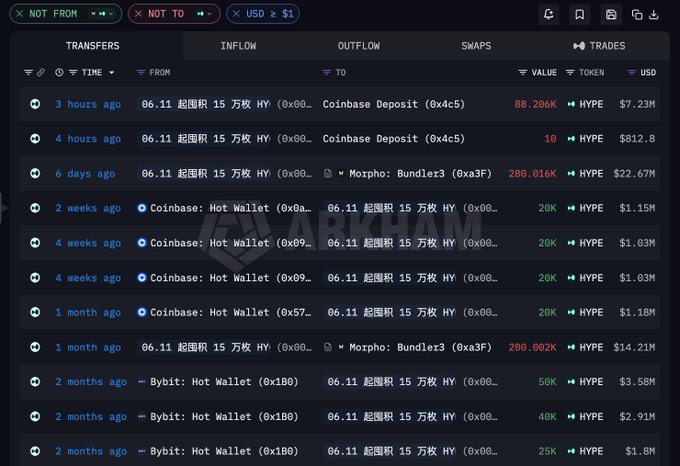Switch to the OUTFLOW tab

[x=359, y=46]
